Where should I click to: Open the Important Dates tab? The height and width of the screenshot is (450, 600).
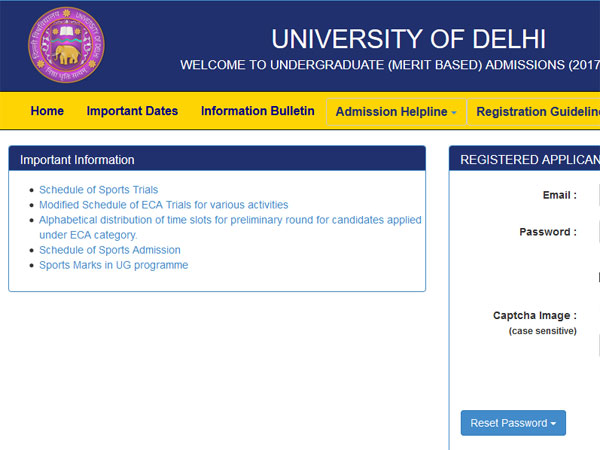point(132,111)
